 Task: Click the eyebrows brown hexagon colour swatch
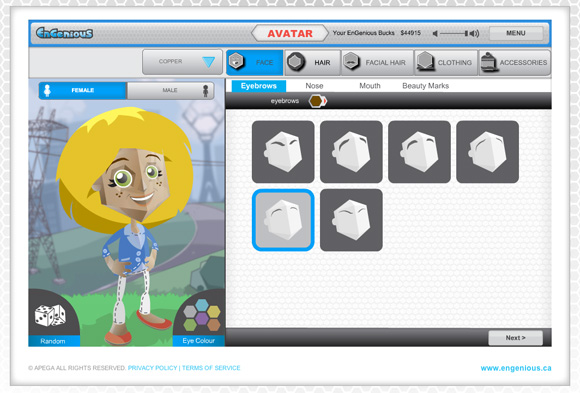pos(317,101)
